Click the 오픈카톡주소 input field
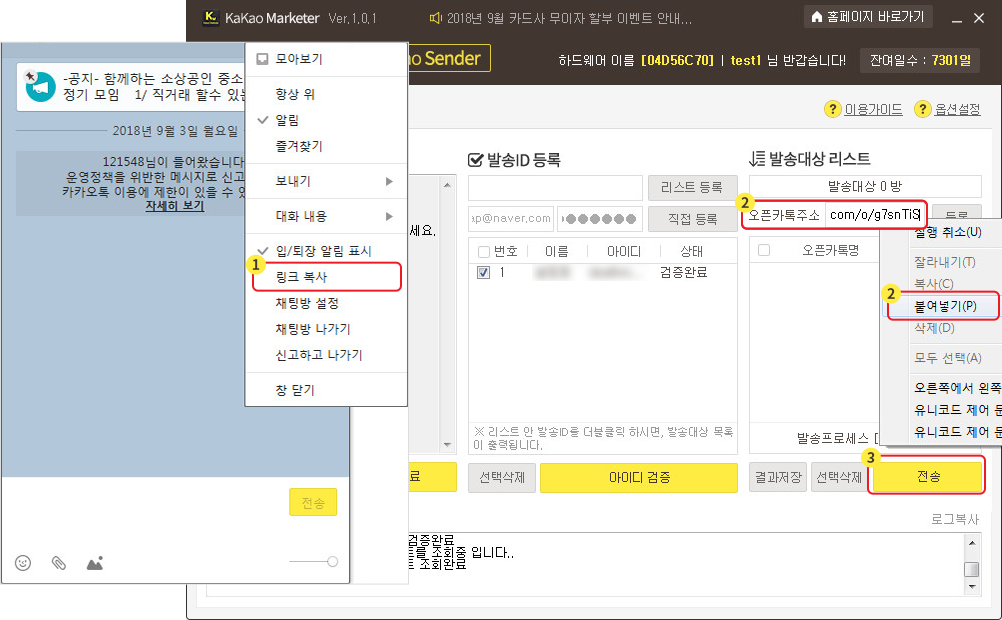Screen dimensions: 1002x620 pos(874,215)
